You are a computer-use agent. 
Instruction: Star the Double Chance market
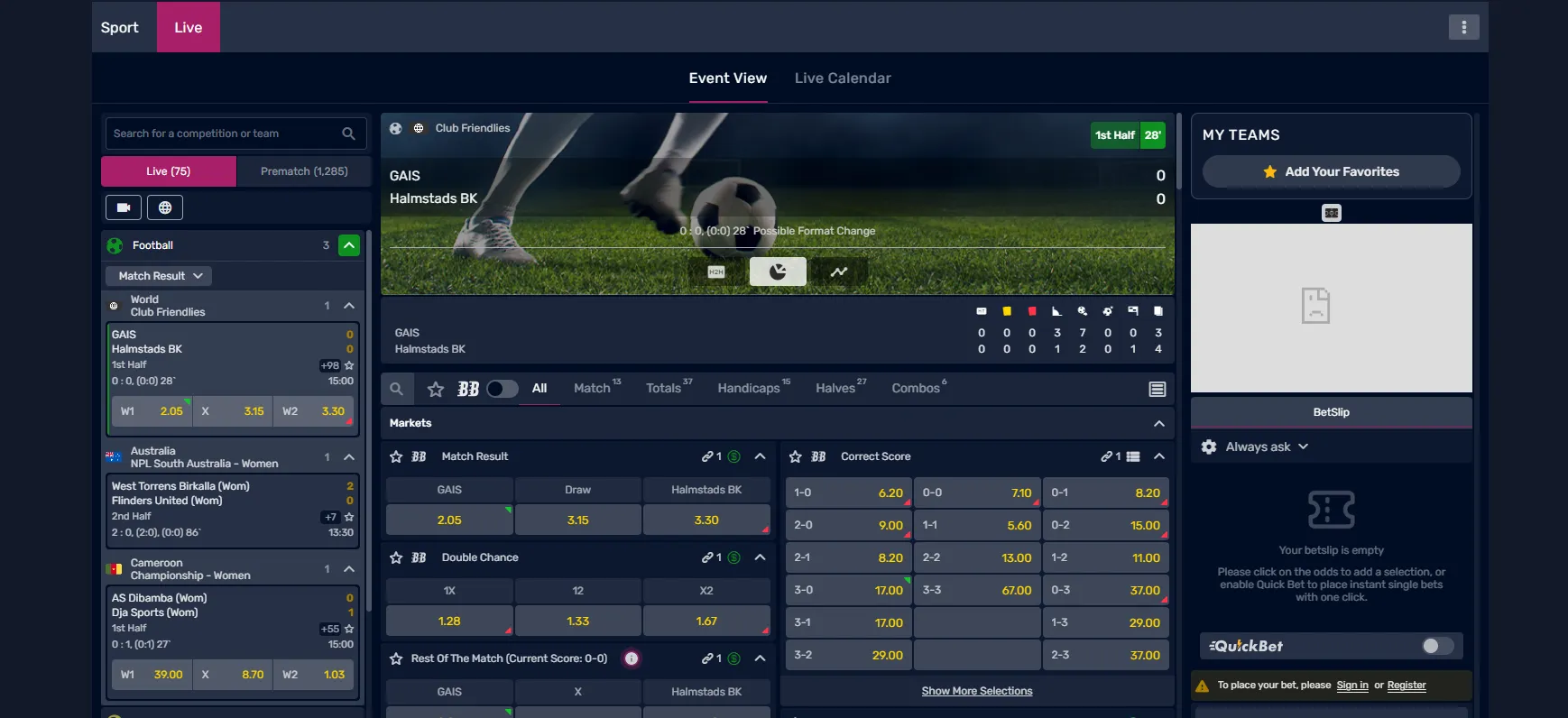(x=396, y=557)
